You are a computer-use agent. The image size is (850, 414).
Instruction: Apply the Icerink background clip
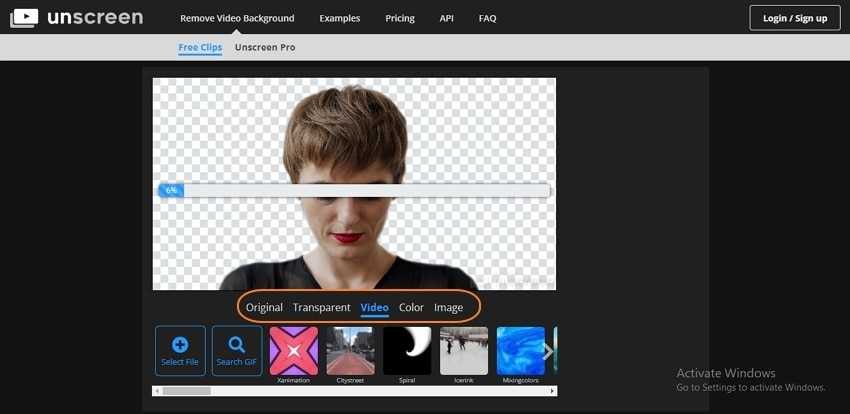(x=464, y=351)
